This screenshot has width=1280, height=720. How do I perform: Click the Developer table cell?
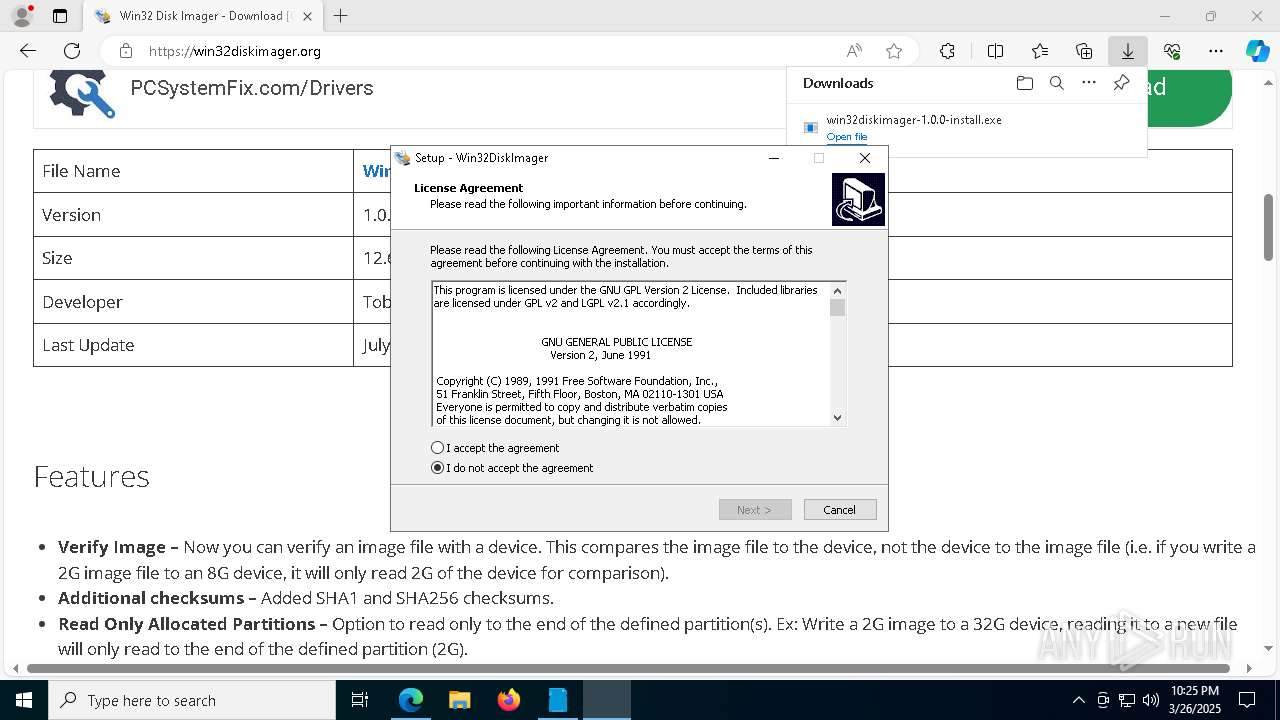pos(193,302)
